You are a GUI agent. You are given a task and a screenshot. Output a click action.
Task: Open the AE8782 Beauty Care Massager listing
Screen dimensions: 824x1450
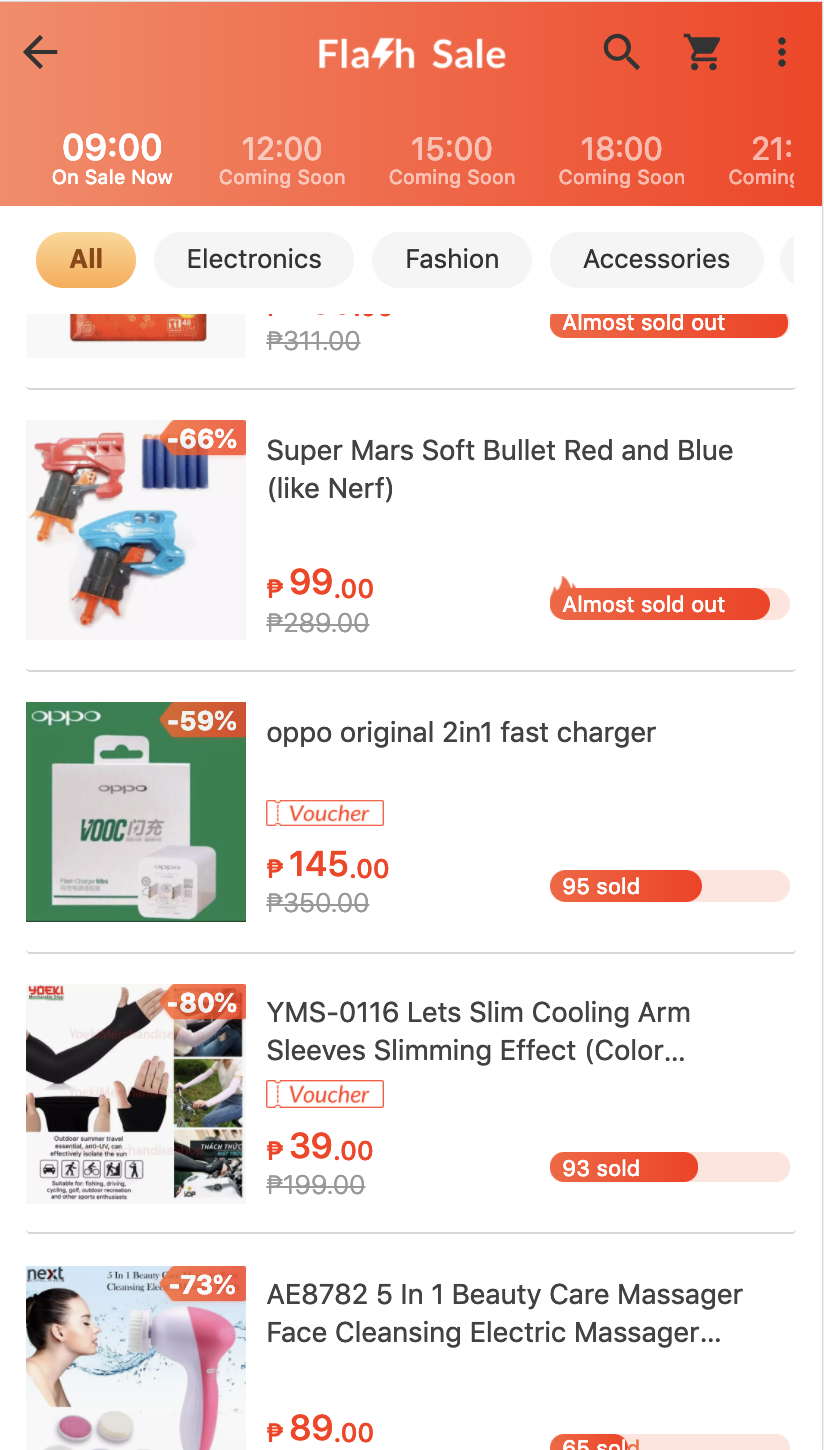504,1313
